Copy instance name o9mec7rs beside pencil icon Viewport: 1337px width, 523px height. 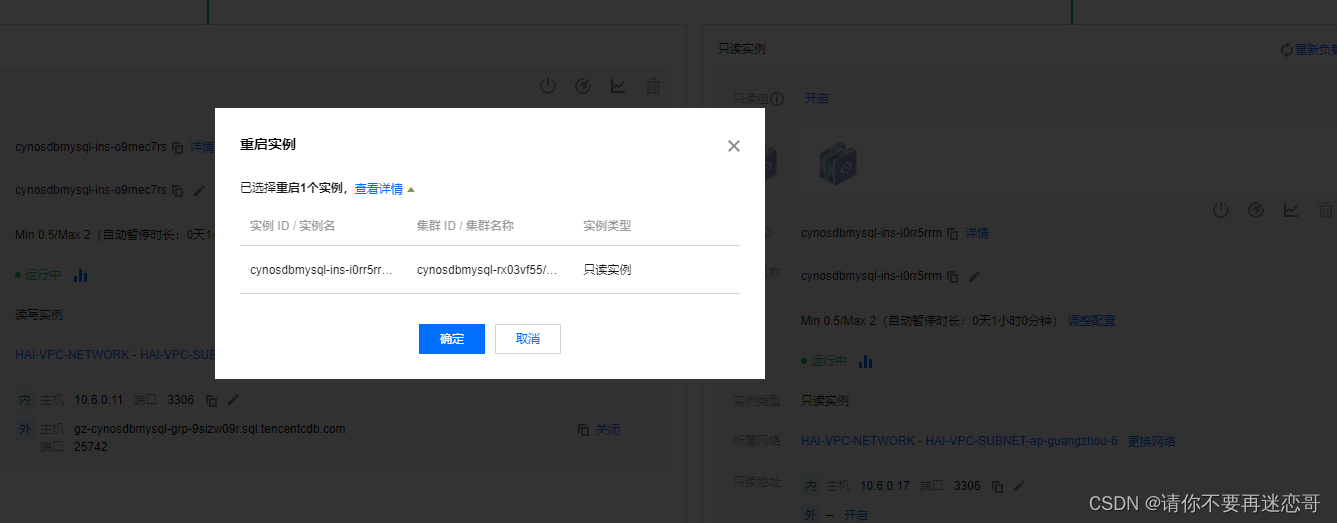(x=177, y=190)
